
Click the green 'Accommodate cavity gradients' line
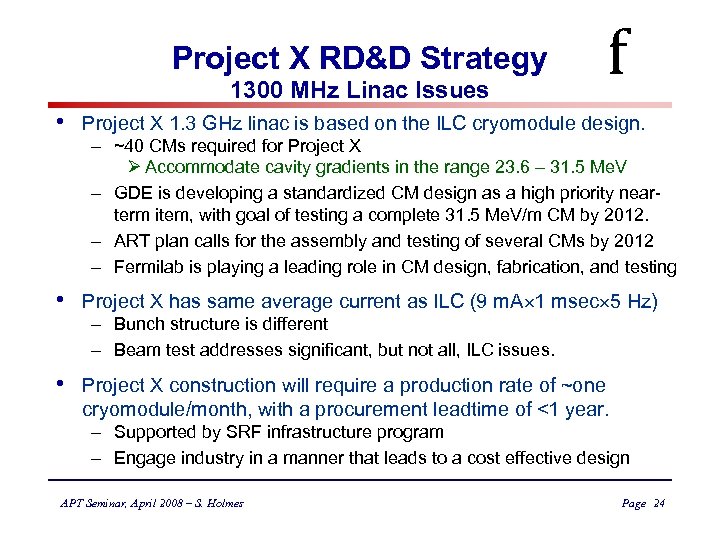[386, 167]
